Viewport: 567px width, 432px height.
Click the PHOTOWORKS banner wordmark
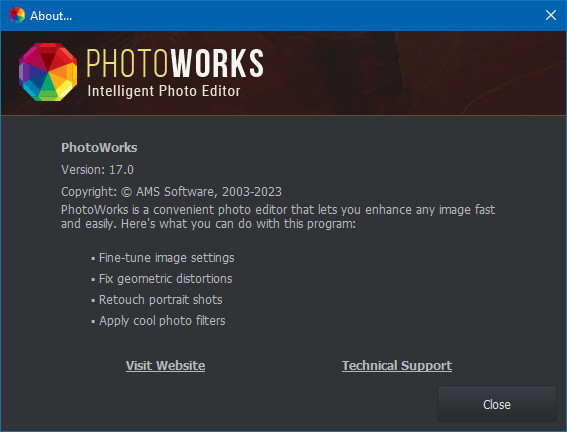point(175,63)
